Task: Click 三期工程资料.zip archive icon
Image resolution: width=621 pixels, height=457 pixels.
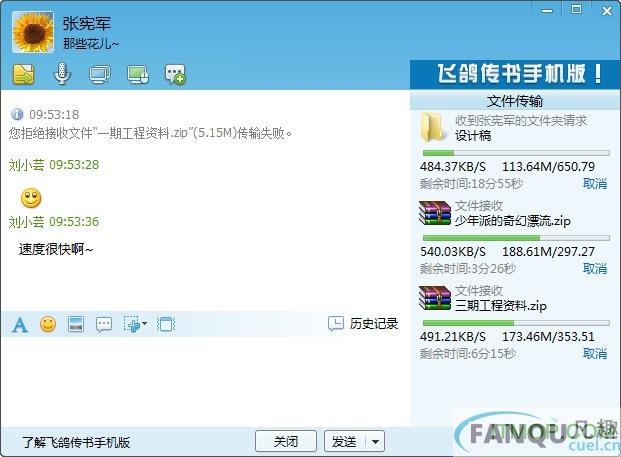Action: [435, 298]
